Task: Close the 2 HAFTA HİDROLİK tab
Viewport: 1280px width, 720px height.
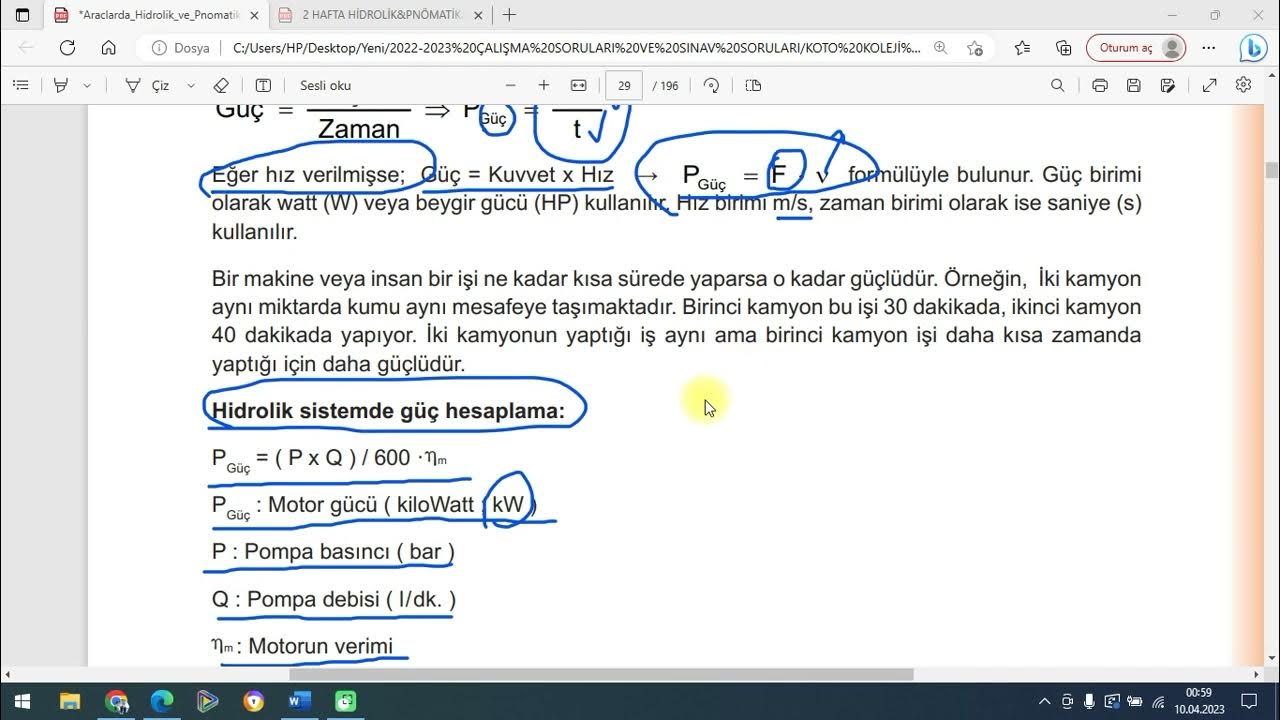Action: click(478, 15)
